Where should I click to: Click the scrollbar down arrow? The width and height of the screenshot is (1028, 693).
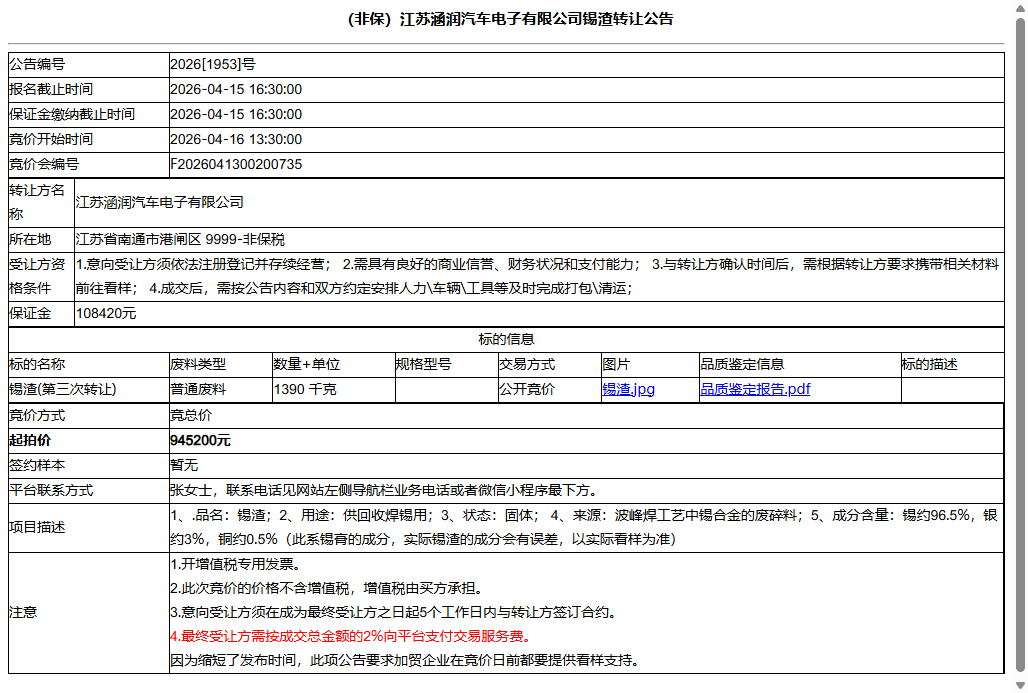point(1019,685)
